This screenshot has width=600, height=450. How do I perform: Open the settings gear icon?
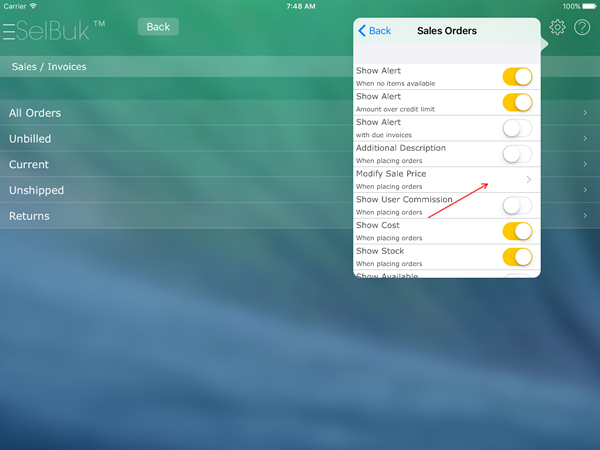[558, 28]
